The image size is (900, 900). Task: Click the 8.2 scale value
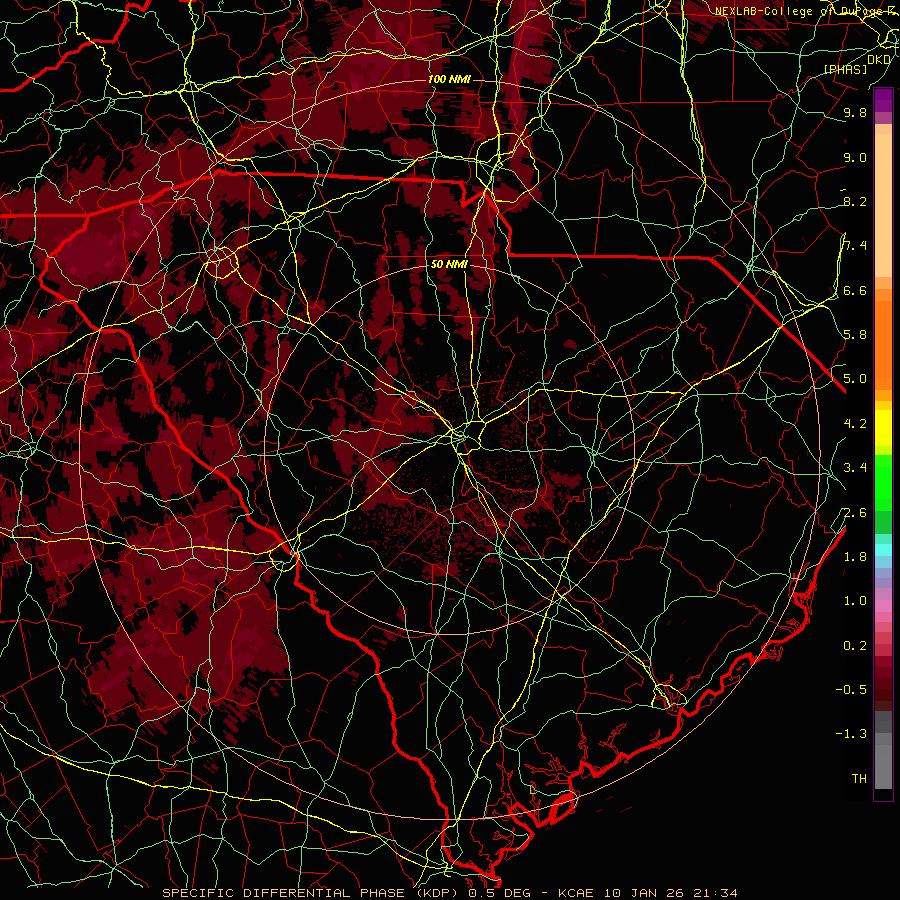tap(855, 202)
